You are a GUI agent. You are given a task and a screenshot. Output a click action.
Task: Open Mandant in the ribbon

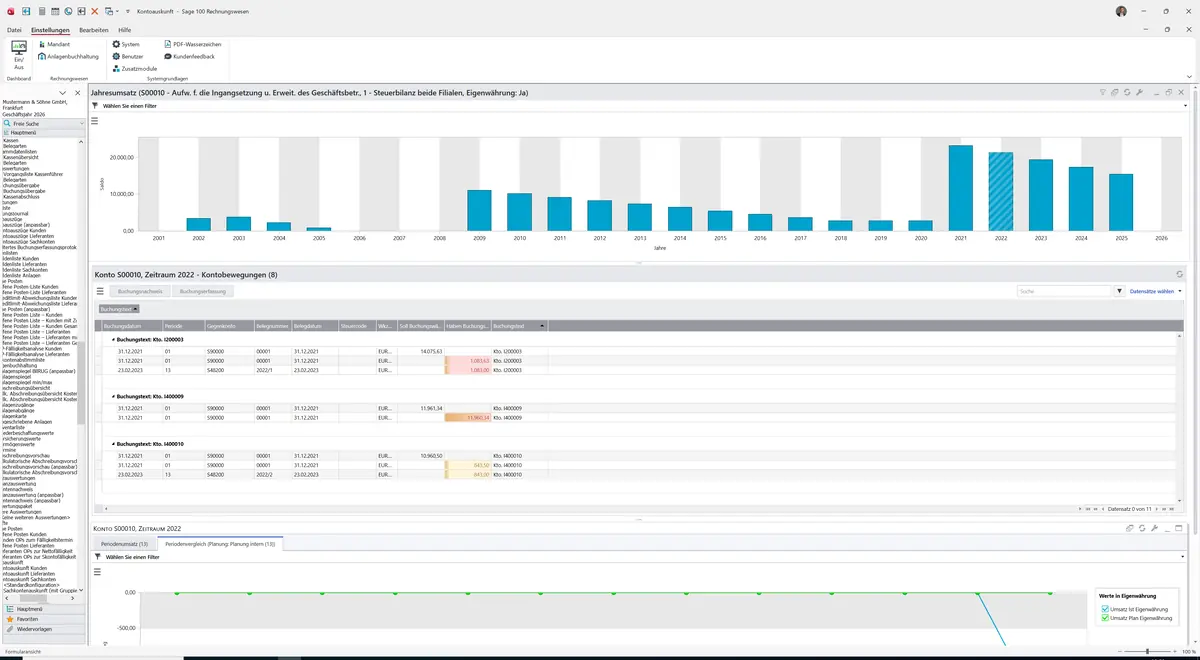[x=54, y=44]
